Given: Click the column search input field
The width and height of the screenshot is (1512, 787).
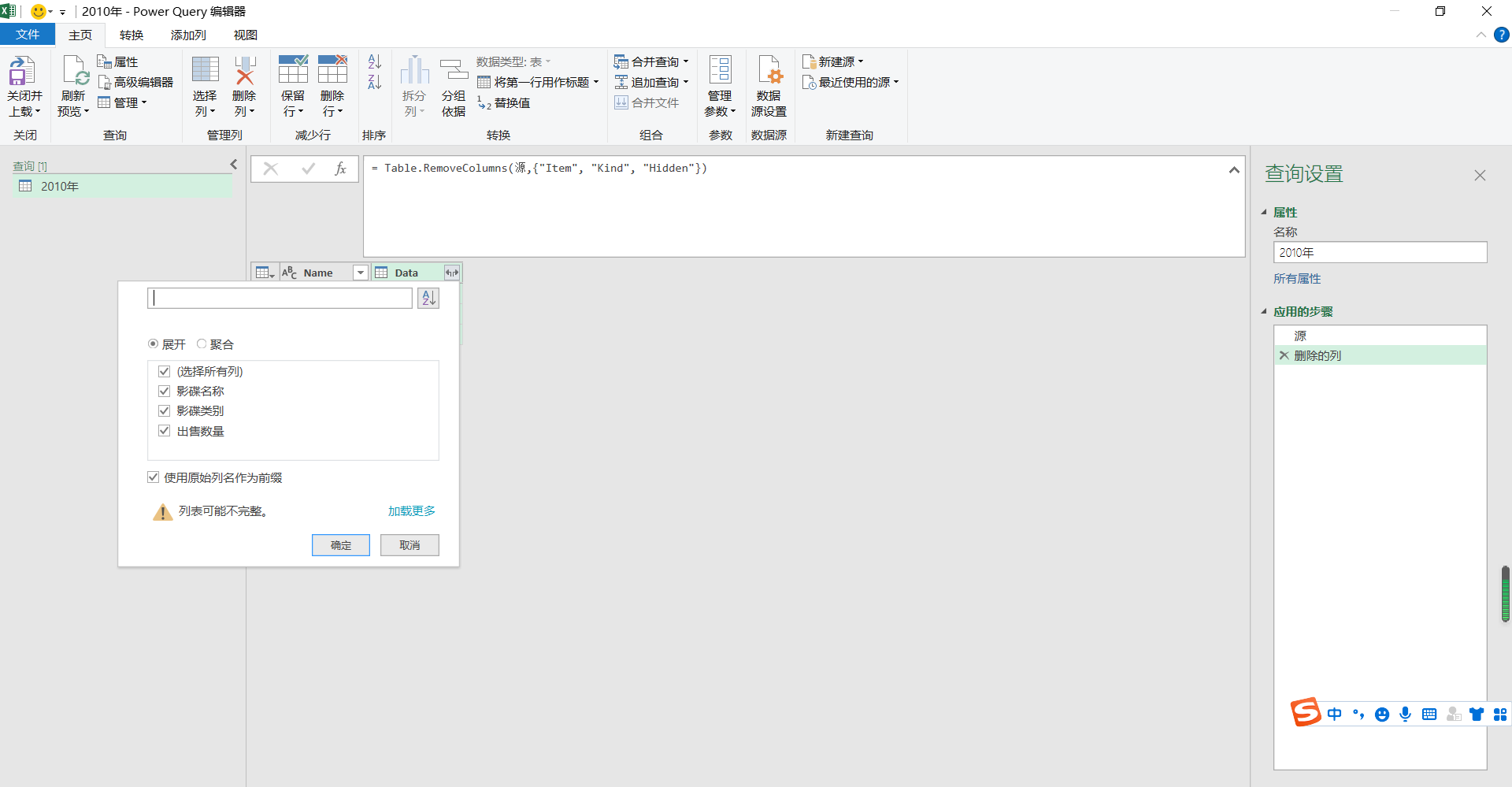Looking at the screenshot, I should tap(280, 298).
